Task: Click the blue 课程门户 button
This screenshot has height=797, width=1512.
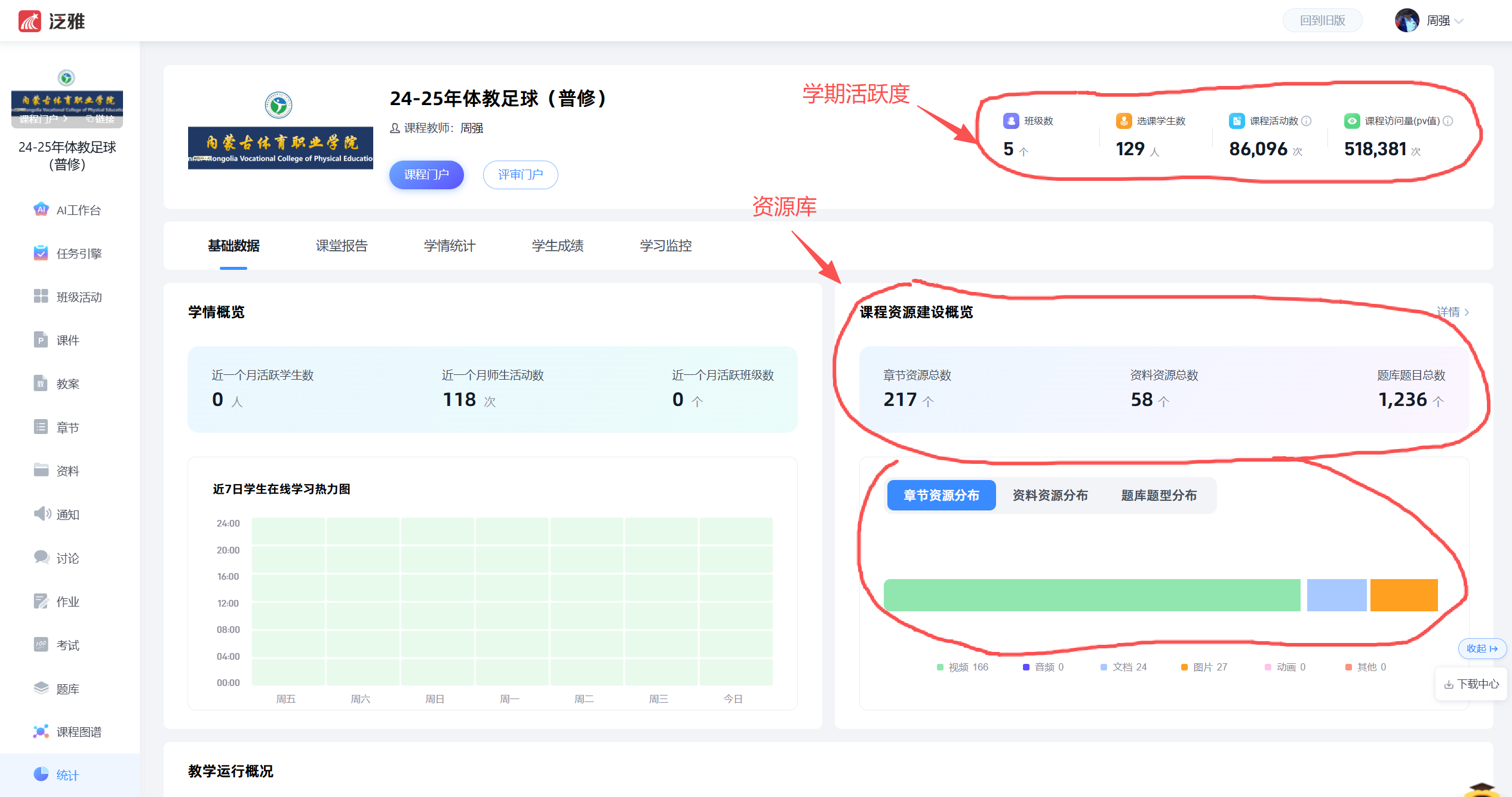Action: (426, 174)
